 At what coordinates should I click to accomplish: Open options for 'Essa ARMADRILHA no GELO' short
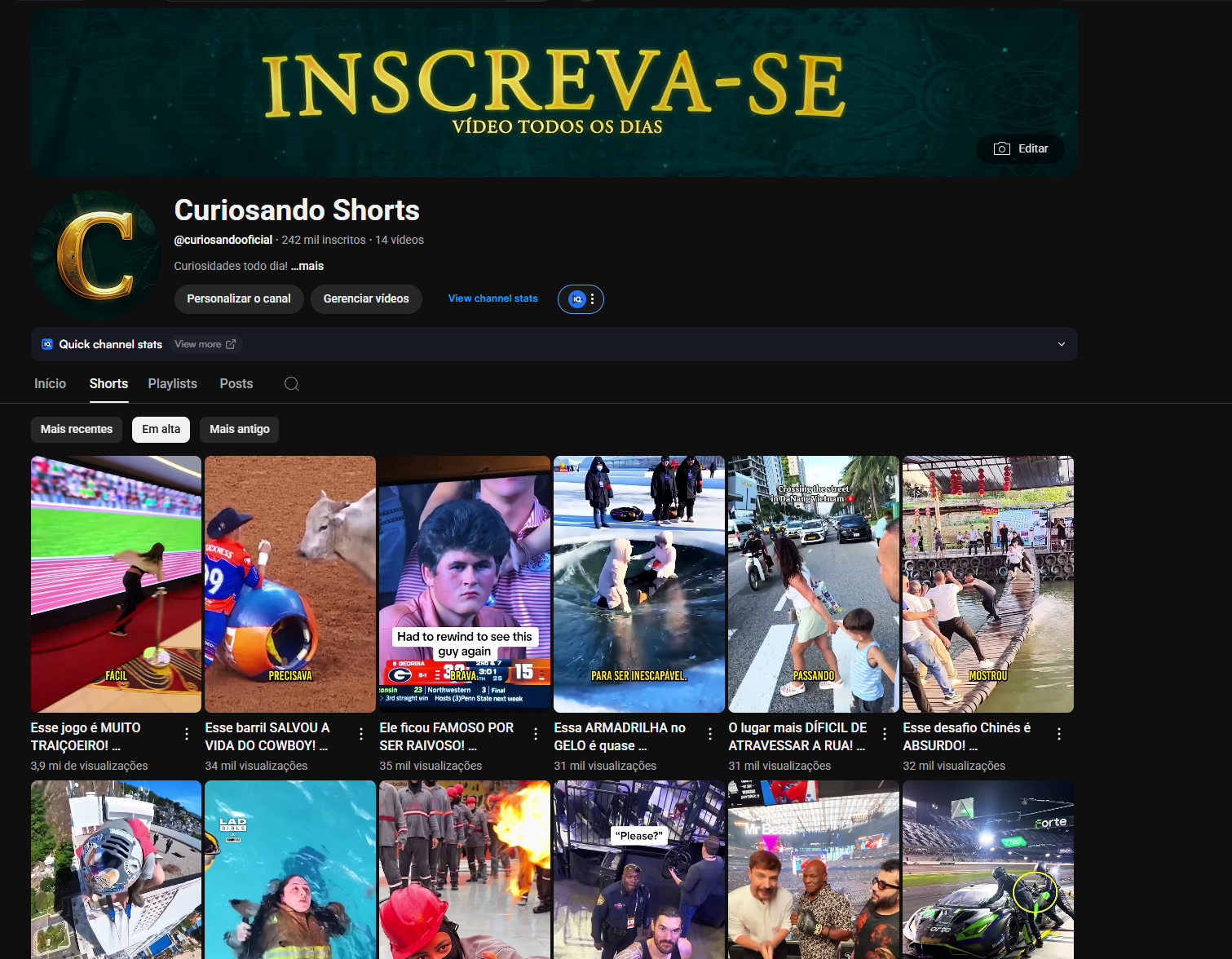click(710, 734)
